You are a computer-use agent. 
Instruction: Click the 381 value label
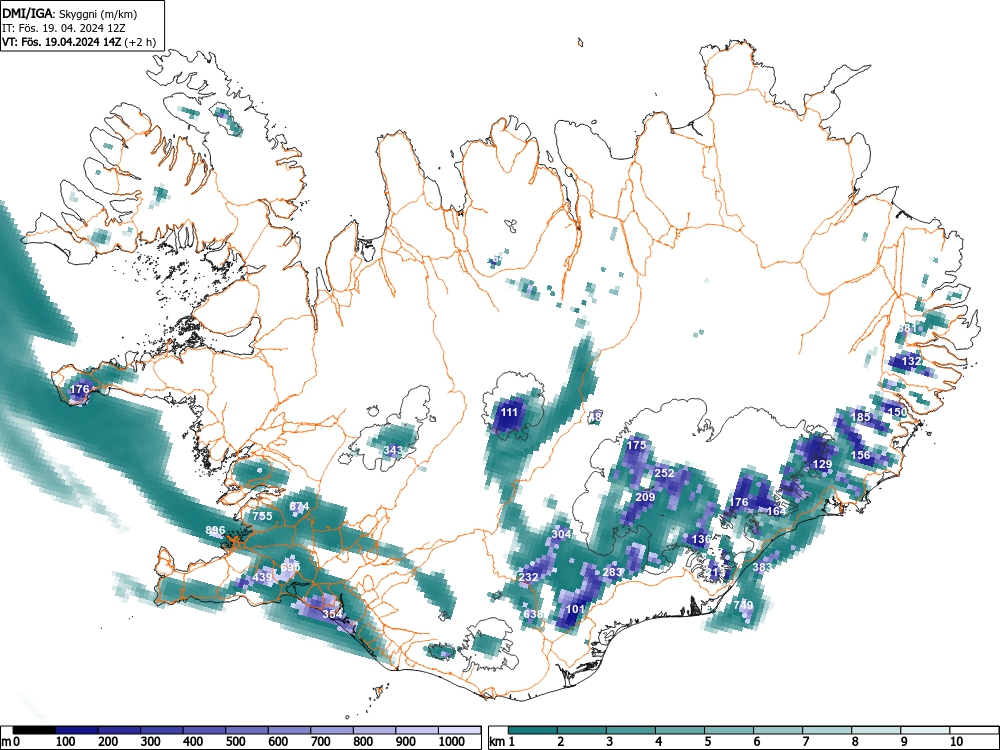pos(906,328)
